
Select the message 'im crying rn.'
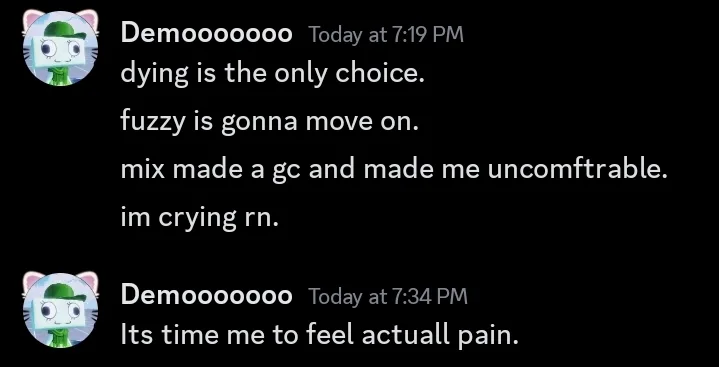click(199, 217)
